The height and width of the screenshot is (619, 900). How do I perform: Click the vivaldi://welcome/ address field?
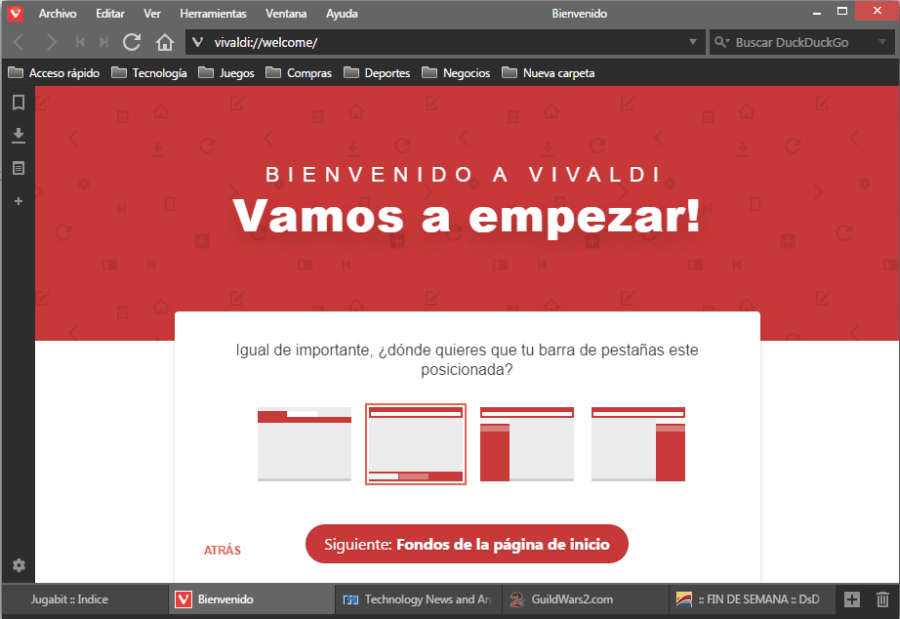[445, 42]
